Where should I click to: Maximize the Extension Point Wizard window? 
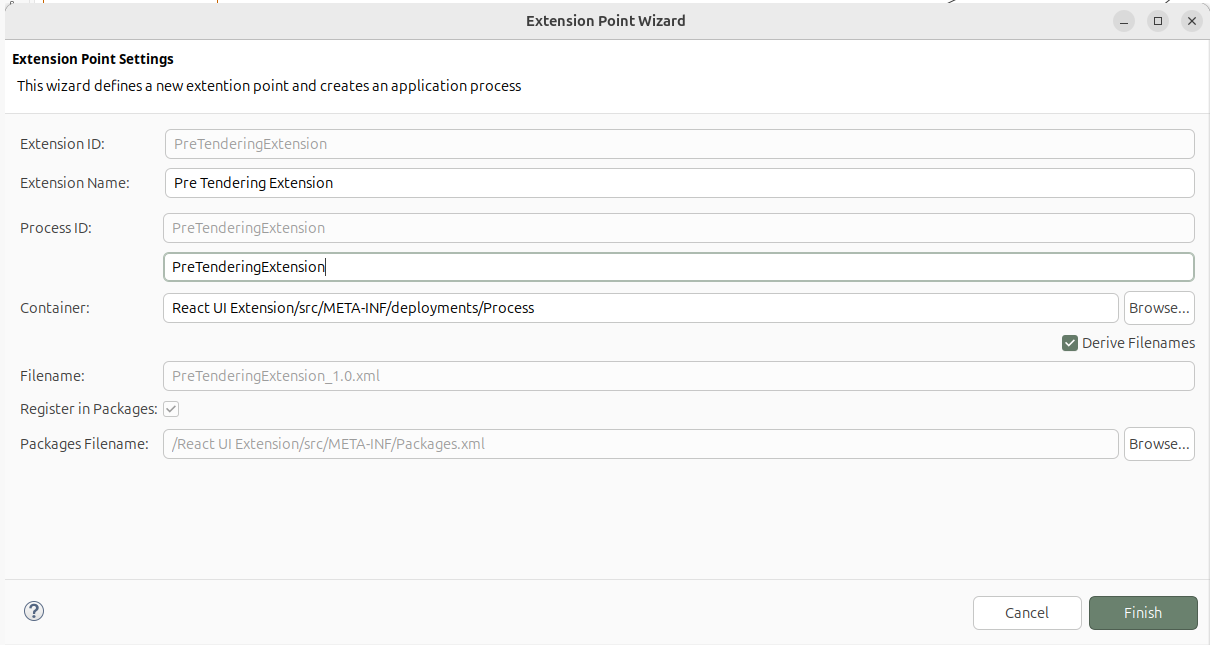click(x=1157, y=20)
